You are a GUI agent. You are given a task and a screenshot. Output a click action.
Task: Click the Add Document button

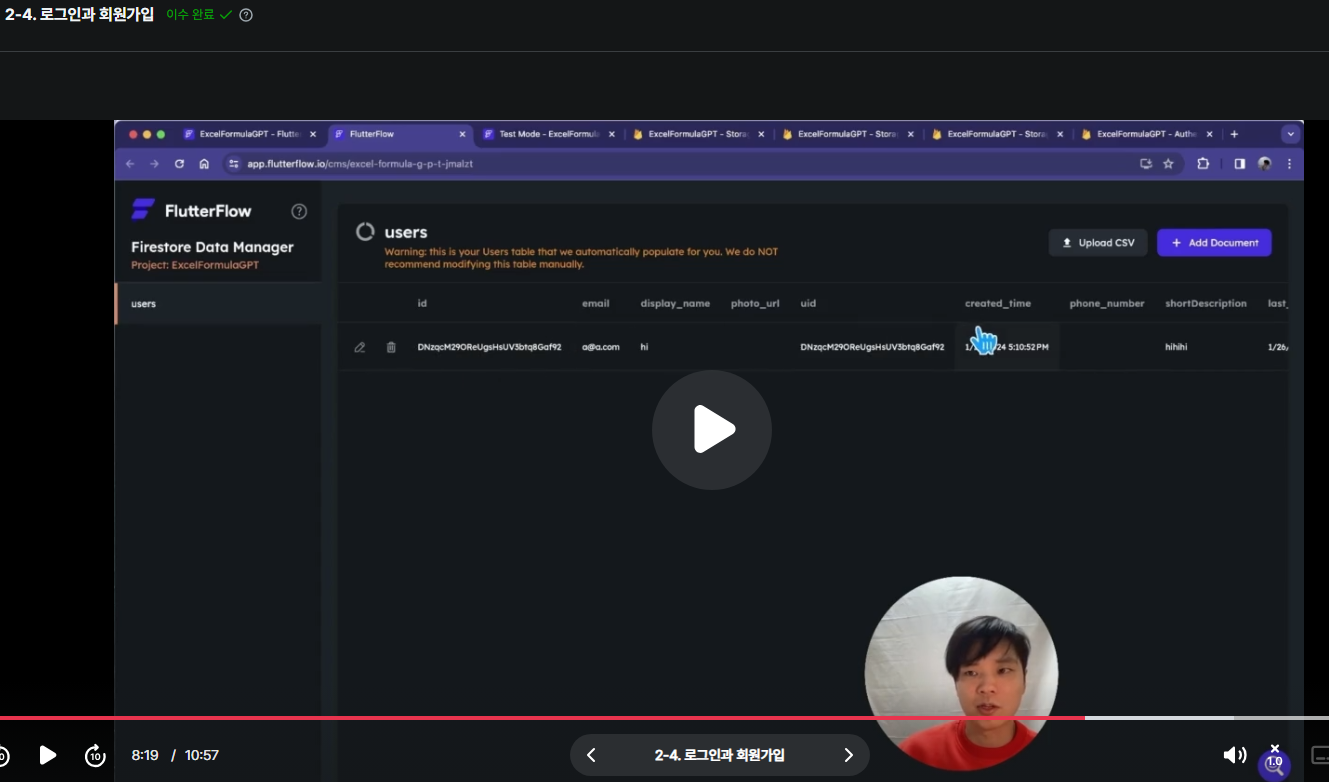1214,243
